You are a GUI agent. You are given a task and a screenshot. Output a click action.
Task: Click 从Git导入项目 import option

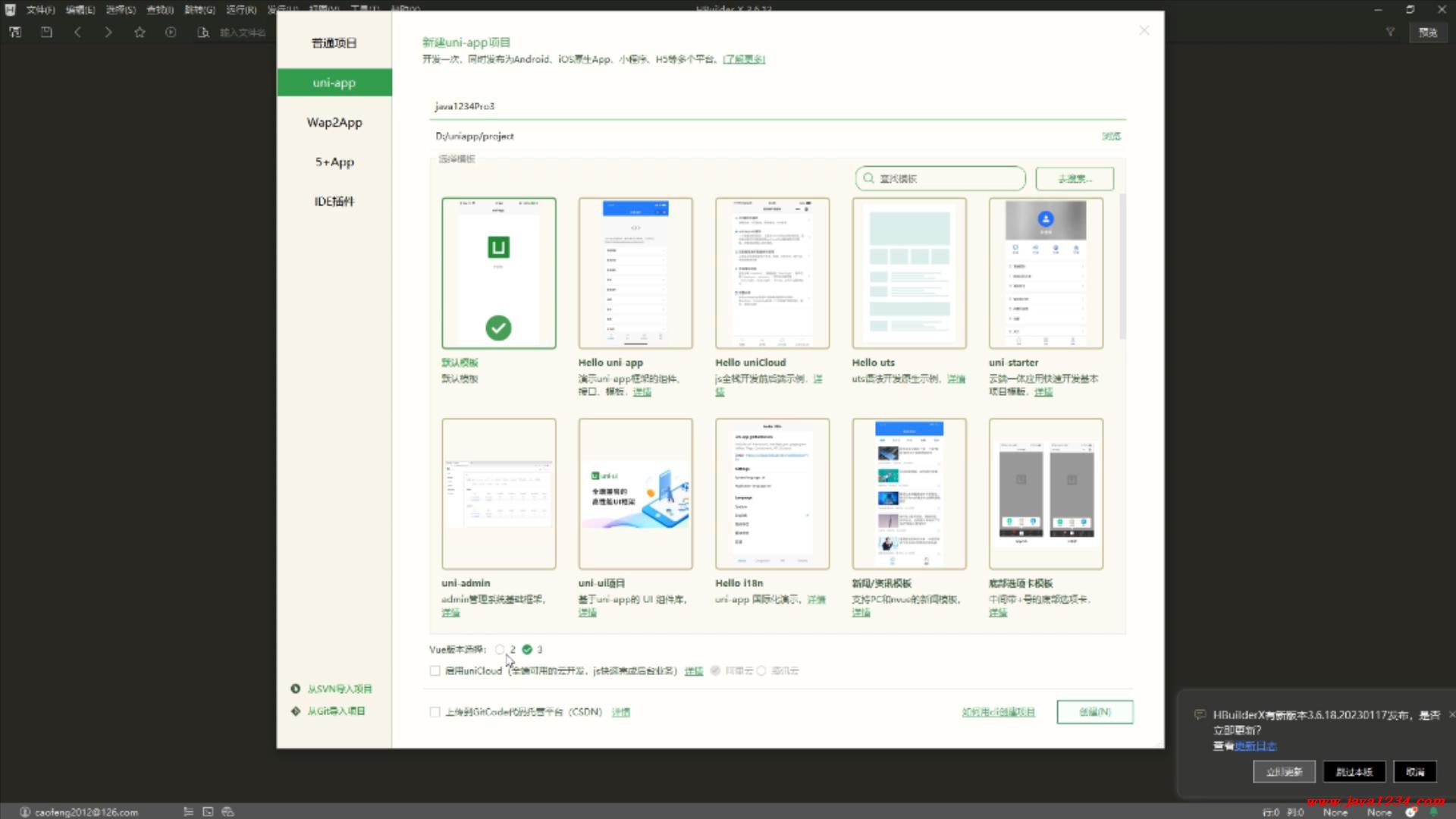pyautogui.click(x=328, y=711)
